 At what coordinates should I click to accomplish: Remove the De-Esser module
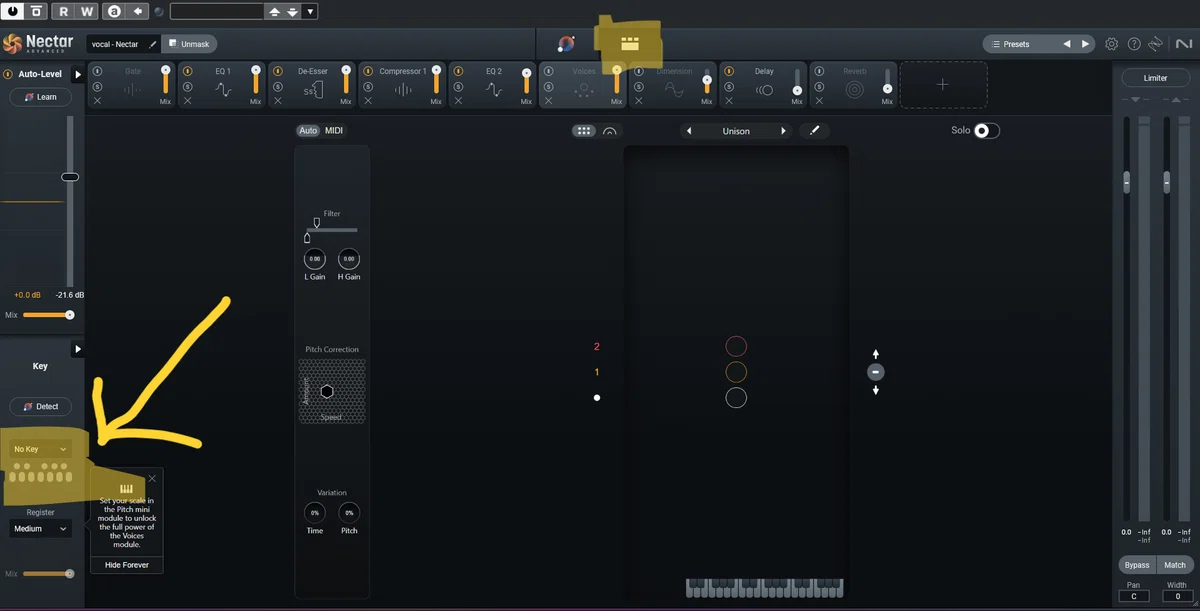(x=277, y=101)
